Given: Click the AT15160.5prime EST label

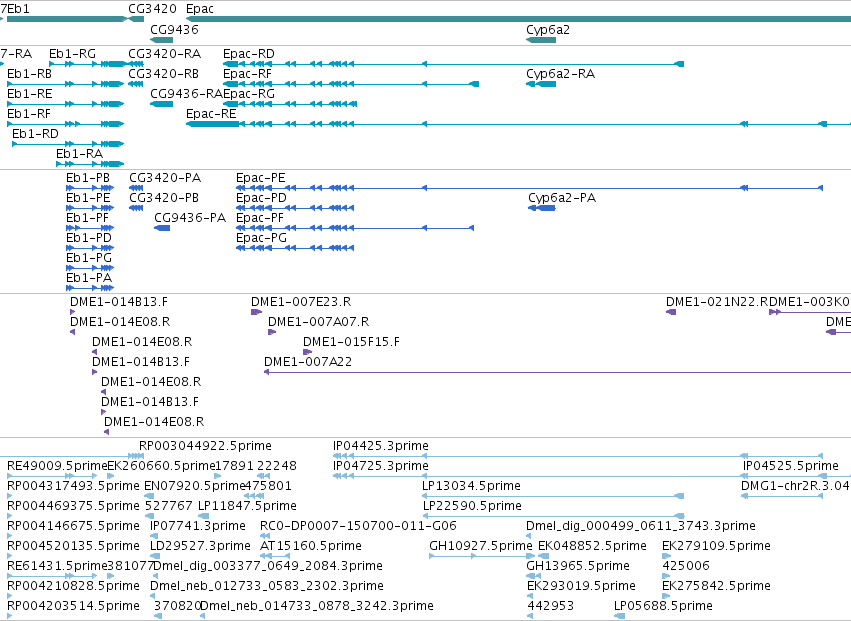Looking at the screenshot, I should click(x=311, y=547).
